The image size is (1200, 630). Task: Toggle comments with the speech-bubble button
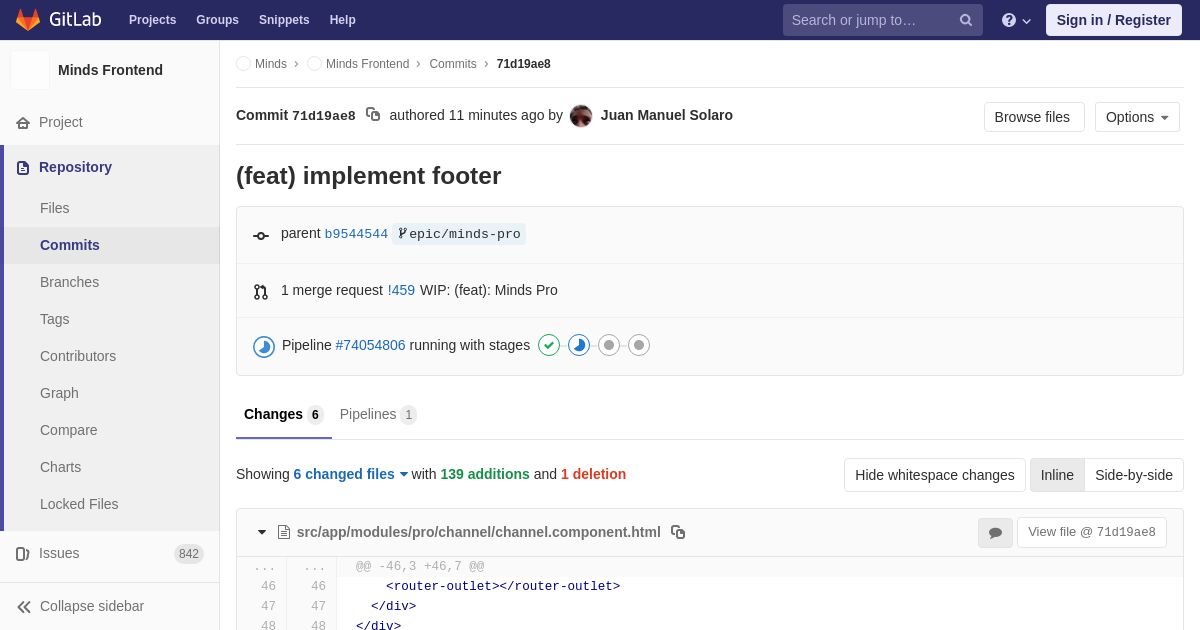click(x=995, y=533)
